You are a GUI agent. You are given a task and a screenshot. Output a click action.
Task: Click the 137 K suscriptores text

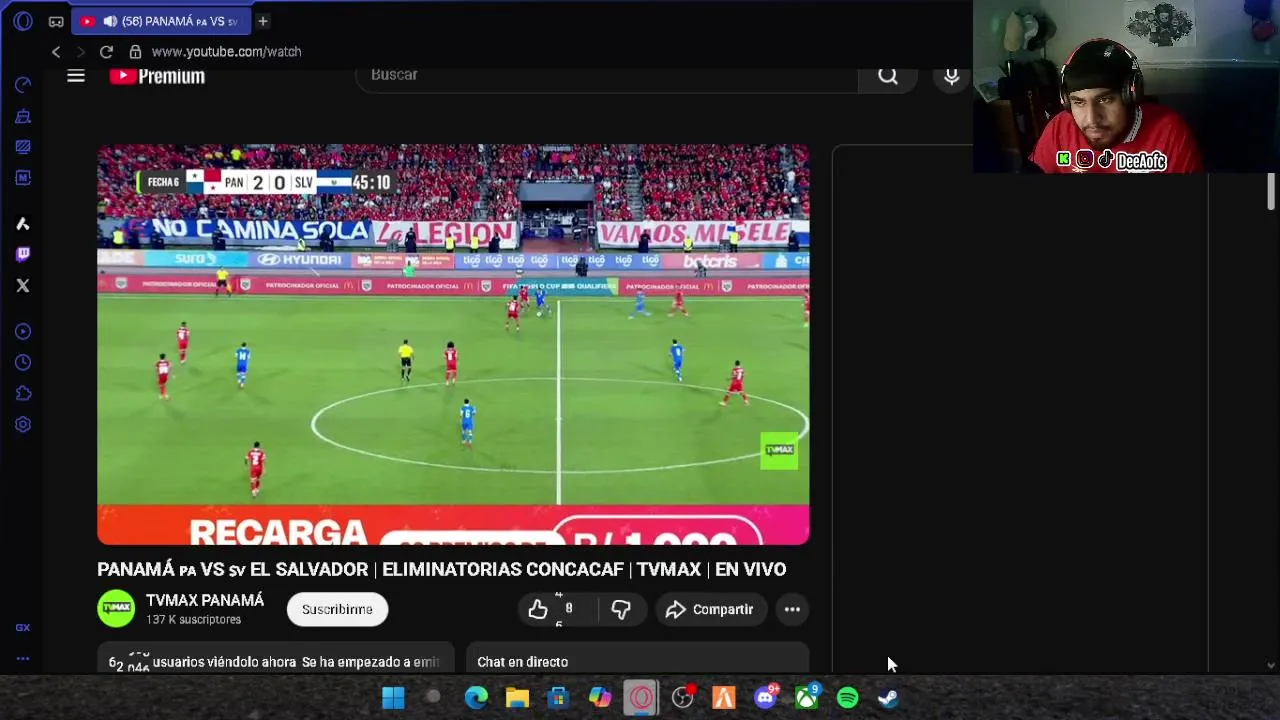click(x=193, y=620)
